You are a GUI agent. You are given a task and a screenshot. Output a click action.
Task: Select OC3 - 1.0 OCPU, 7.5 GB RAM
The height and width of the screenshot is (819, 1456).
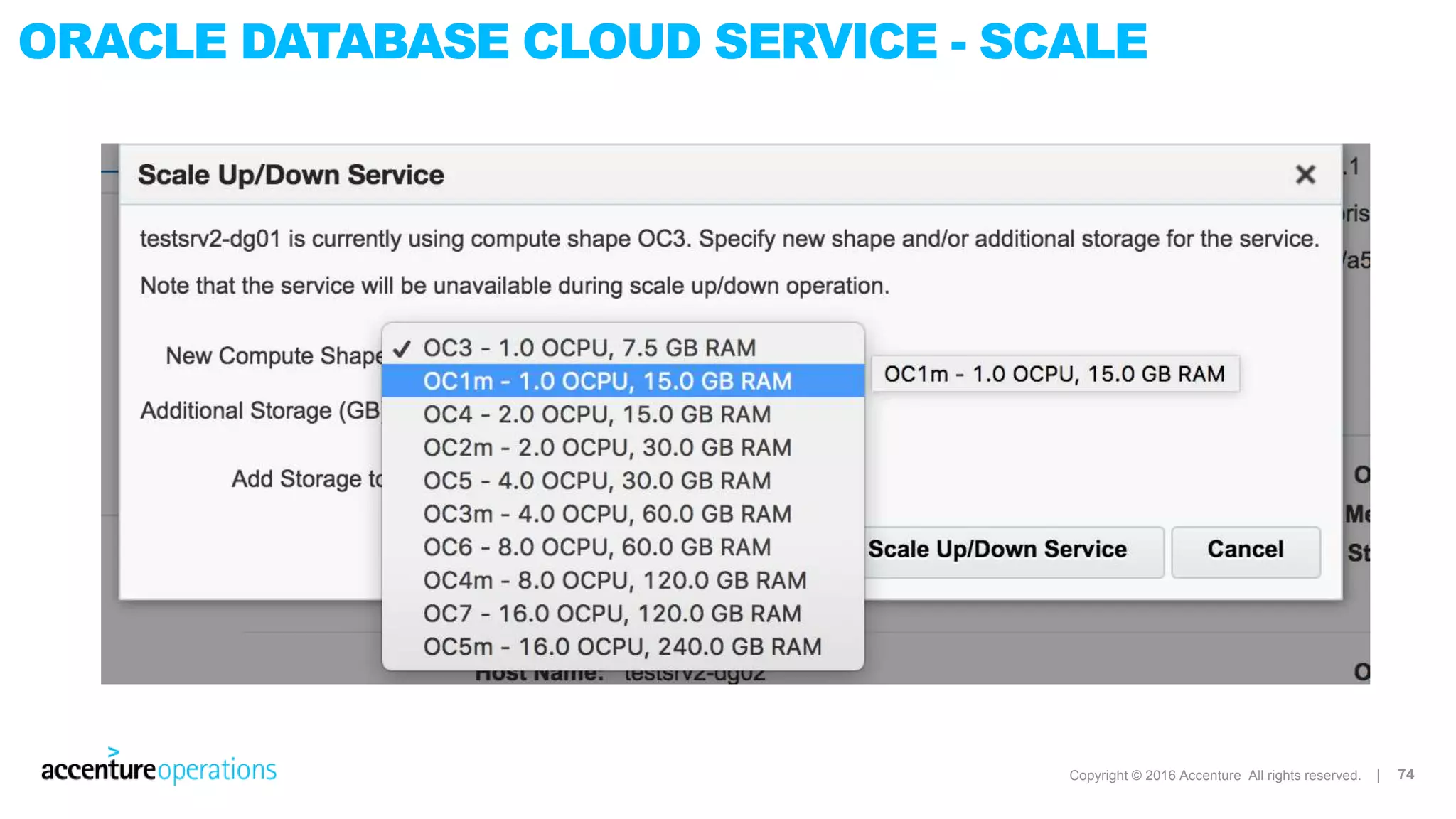623,348
